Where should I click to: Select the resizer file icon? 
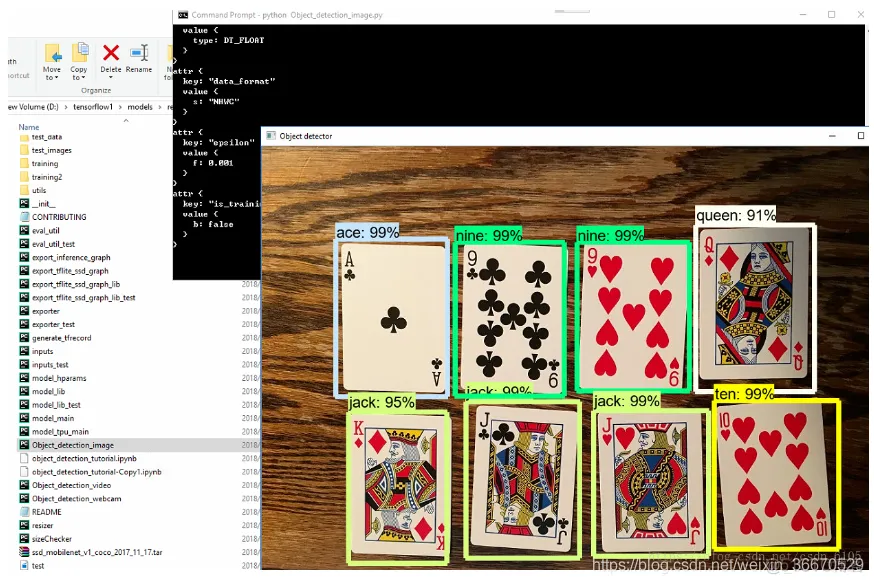coord(24,525)
